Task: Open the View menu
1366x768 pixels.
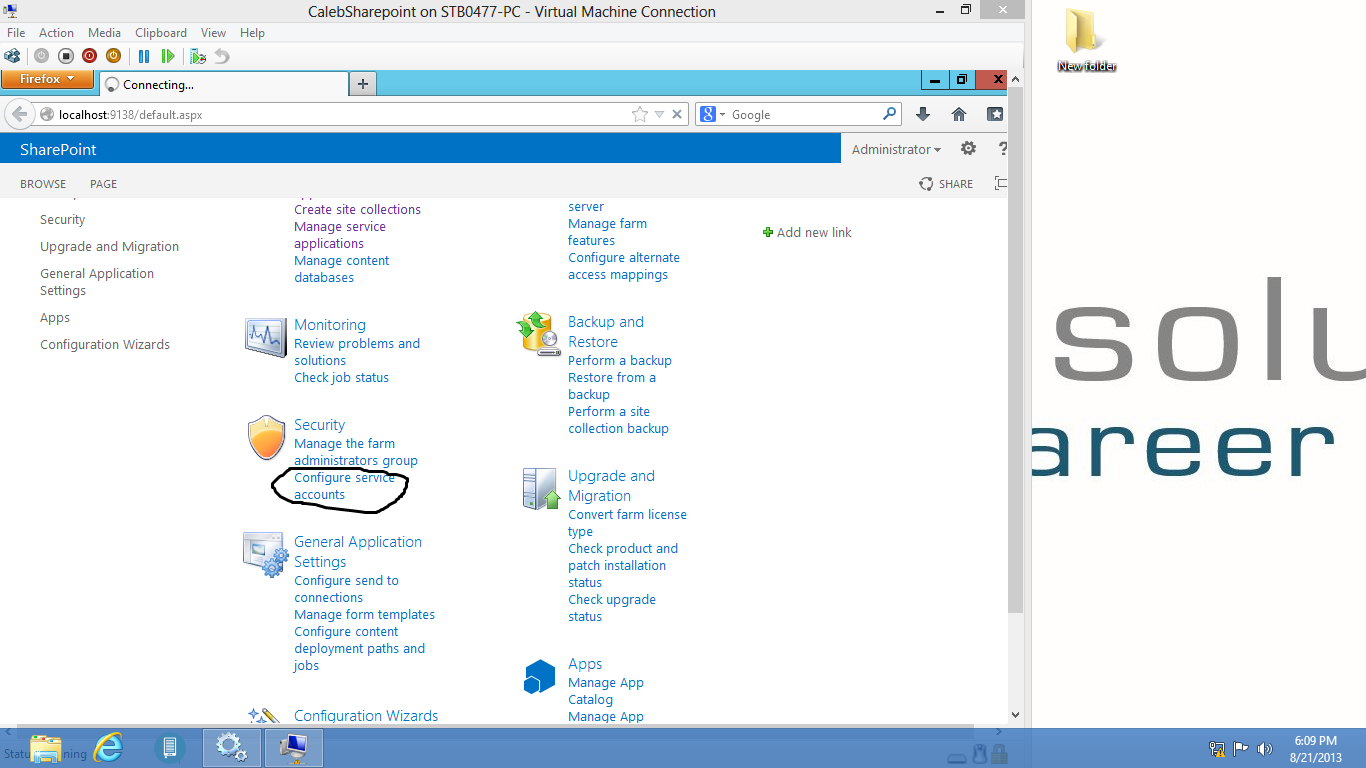Action: (x=213, y=33)
